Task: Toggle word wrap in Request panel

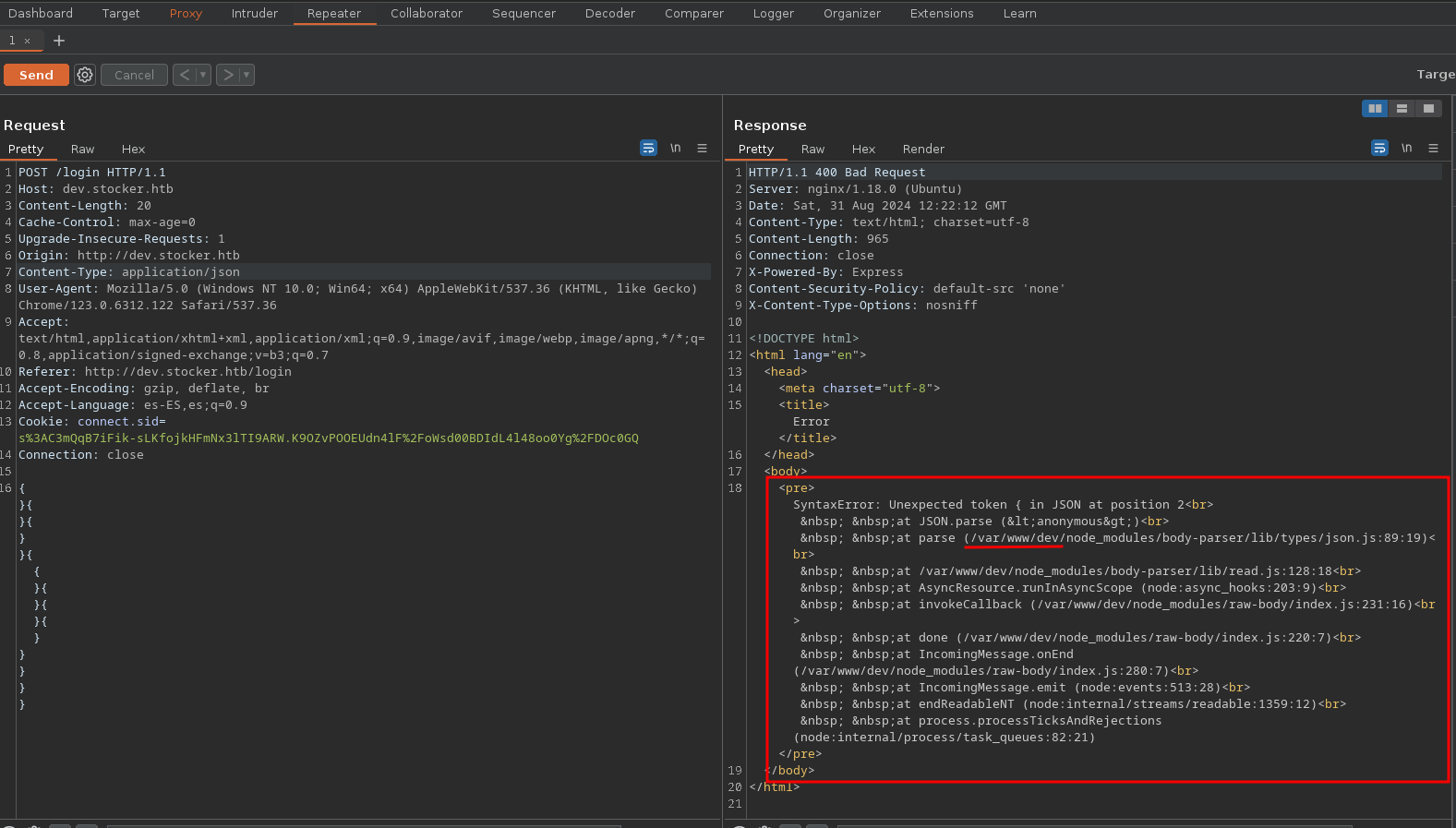Action: tap(648, 149)
